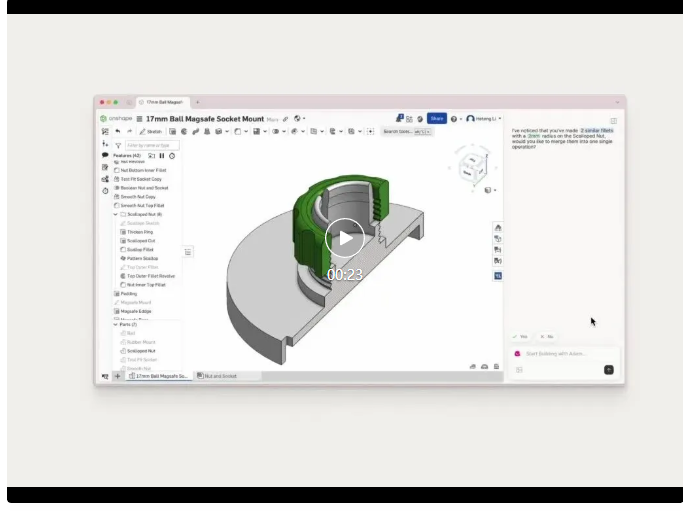Select Magsafe Edge feature
The width and height of the screenshot is (683, 511).
pos(133,311)
